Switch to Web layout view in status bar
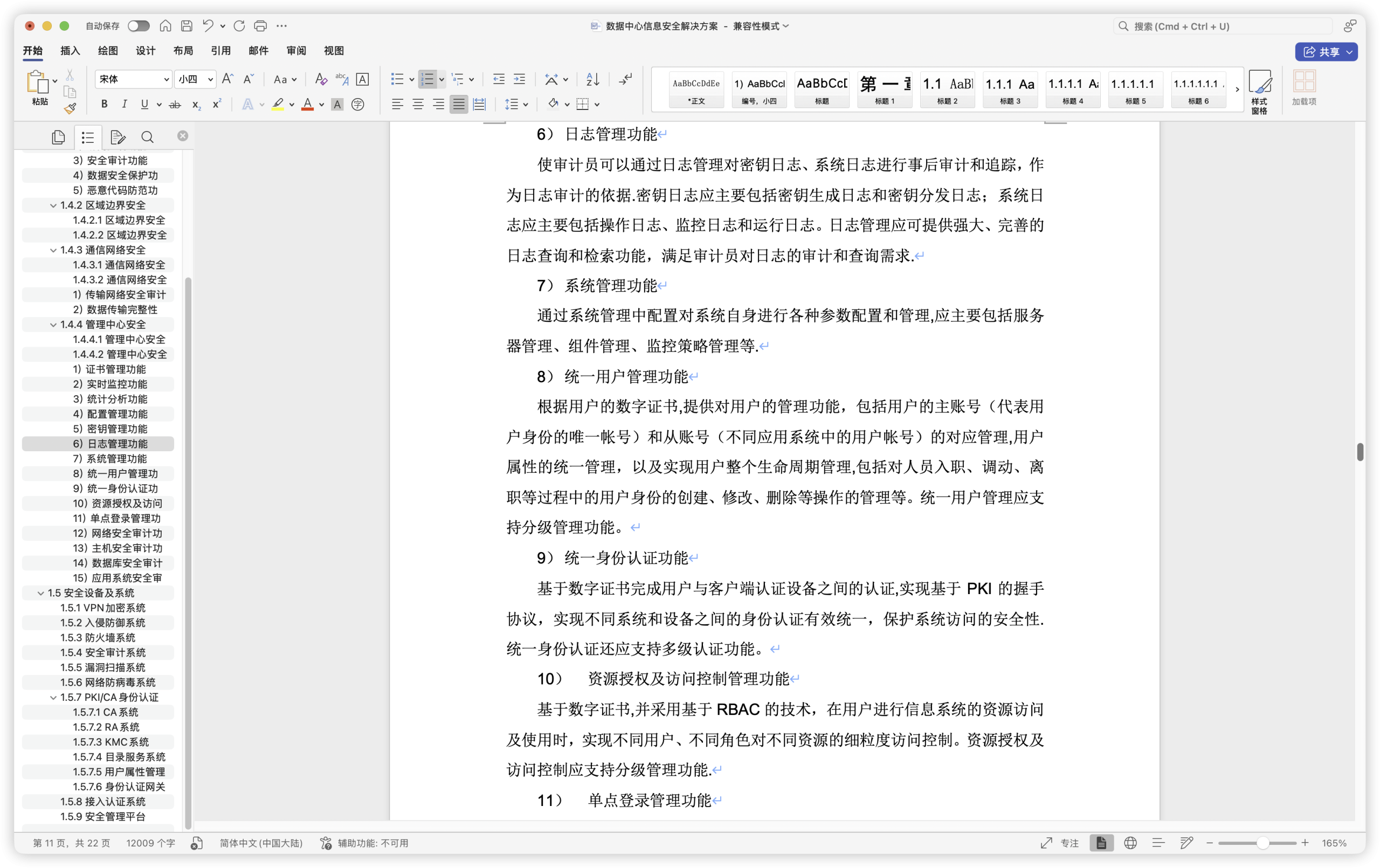This screenshot has width=1380, height=868. click(x=1130, y=843)
